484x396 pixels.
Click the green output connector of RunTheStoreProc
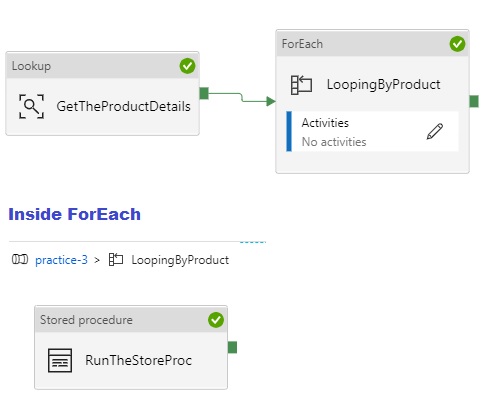click(232, 347)
